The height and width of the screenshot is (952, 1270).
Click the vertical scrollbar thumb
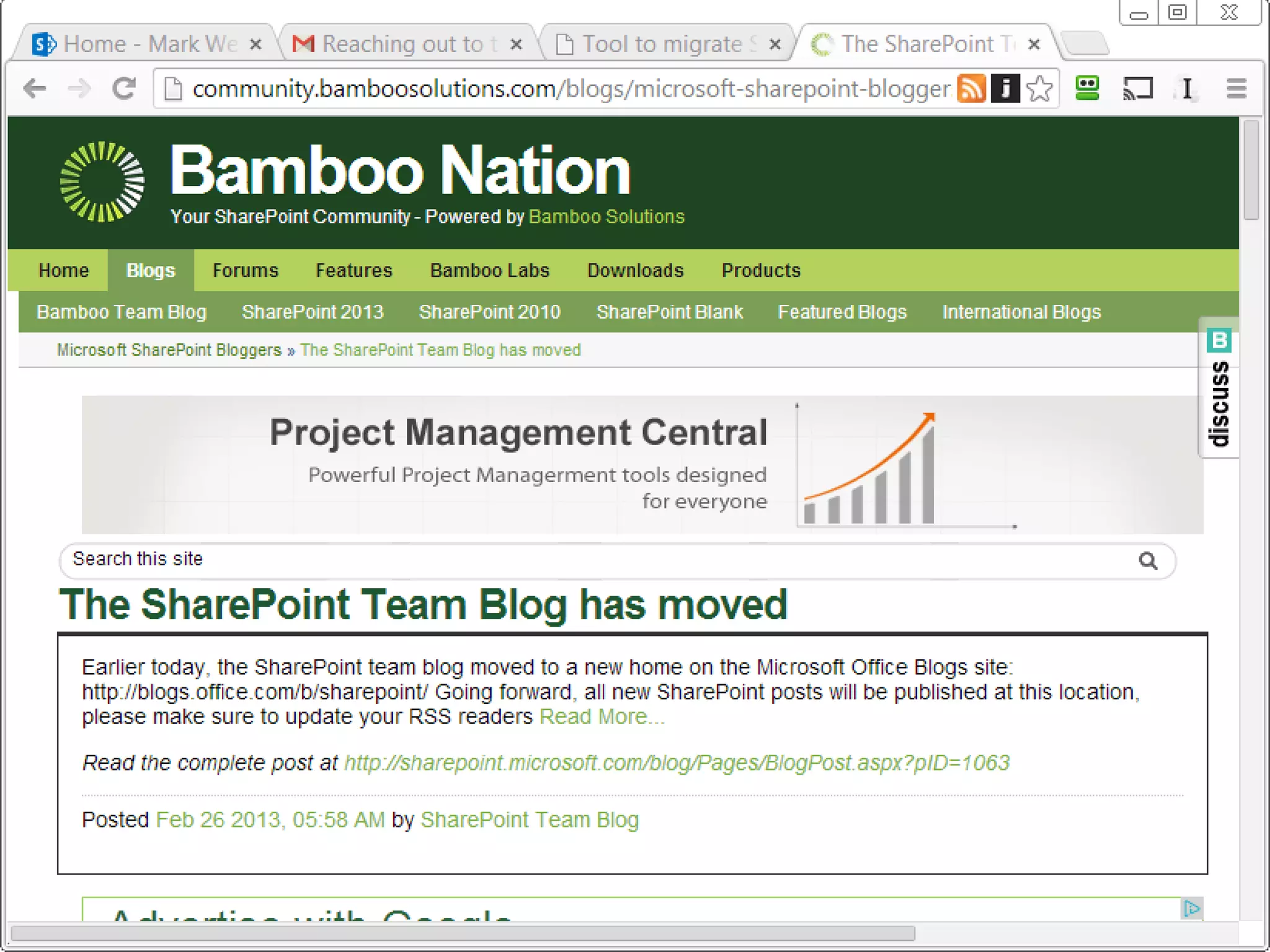[x=1251, y=170]
